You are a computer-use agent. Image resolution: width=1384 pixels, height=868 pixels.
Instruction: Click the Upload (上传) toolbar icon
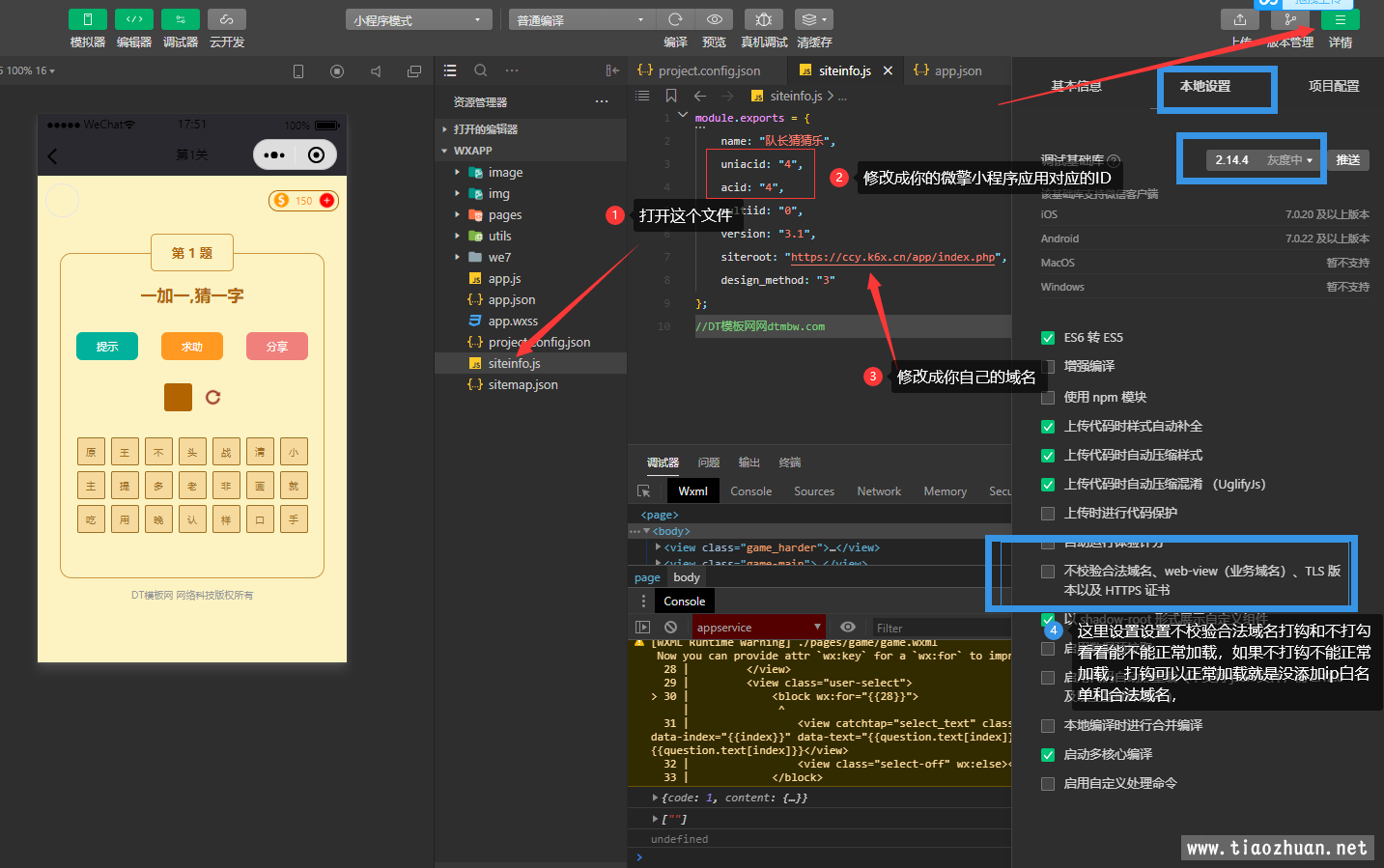1240,19
